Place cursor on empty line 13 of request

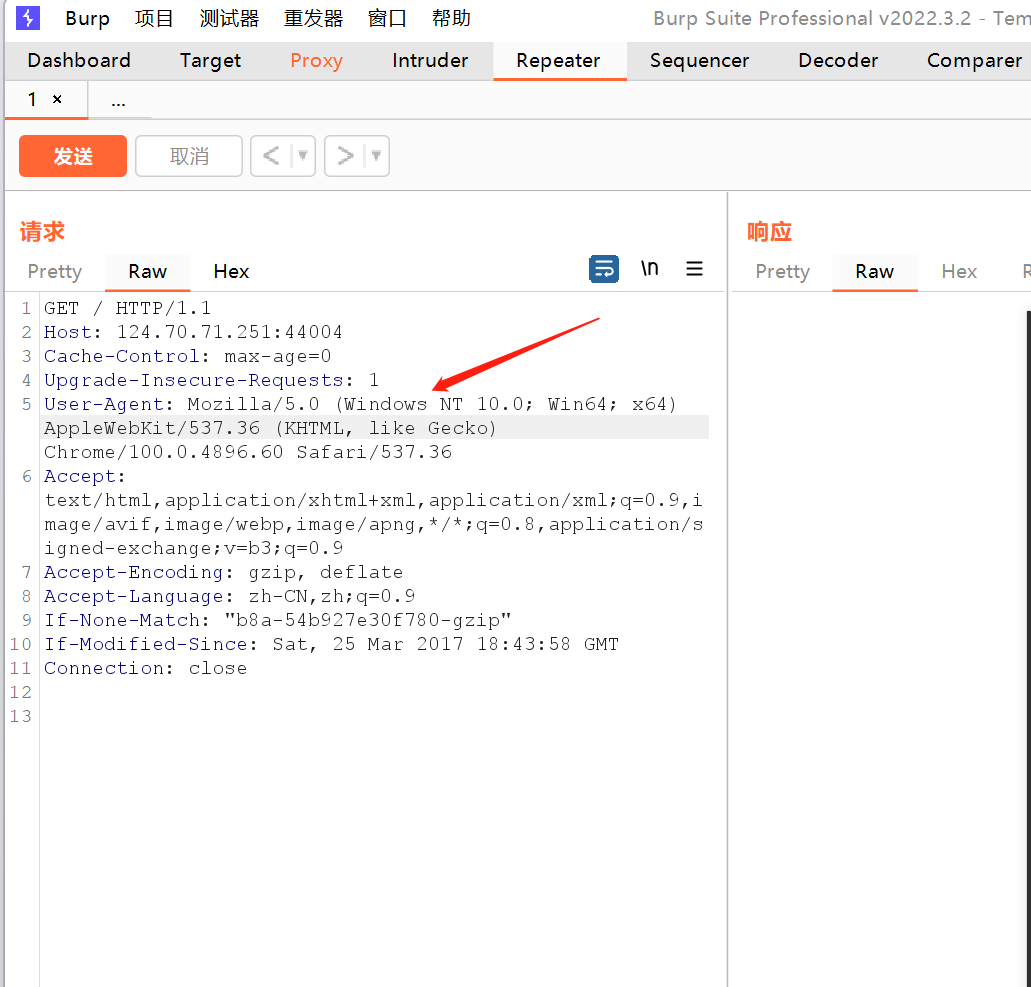376,716
